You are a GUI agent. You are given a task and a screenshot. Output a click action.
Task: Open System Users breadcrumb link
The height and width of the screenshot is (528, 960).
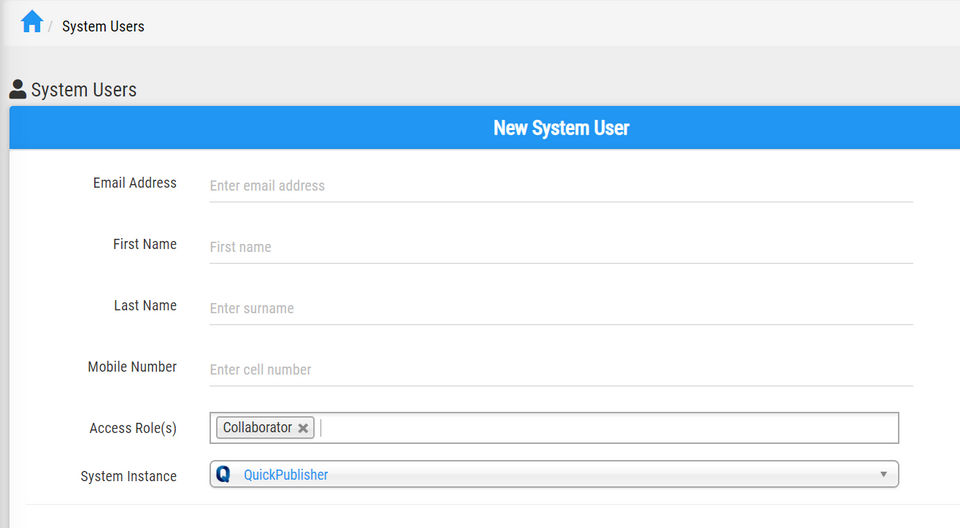103,26
